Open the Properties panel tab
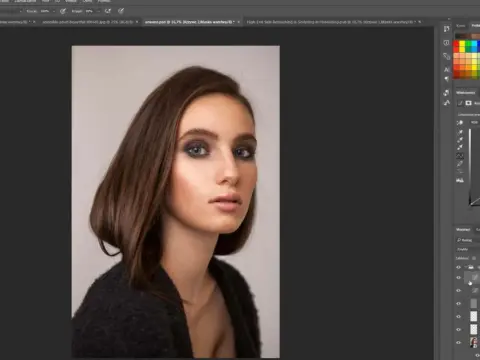The height and width of the screenshot is (360, 480). 465,92
